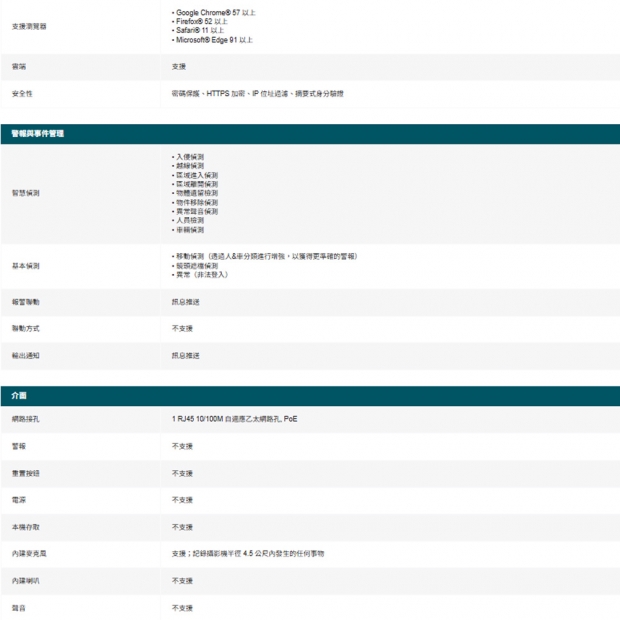Click the 介面 section header

[x=19, y=395]
